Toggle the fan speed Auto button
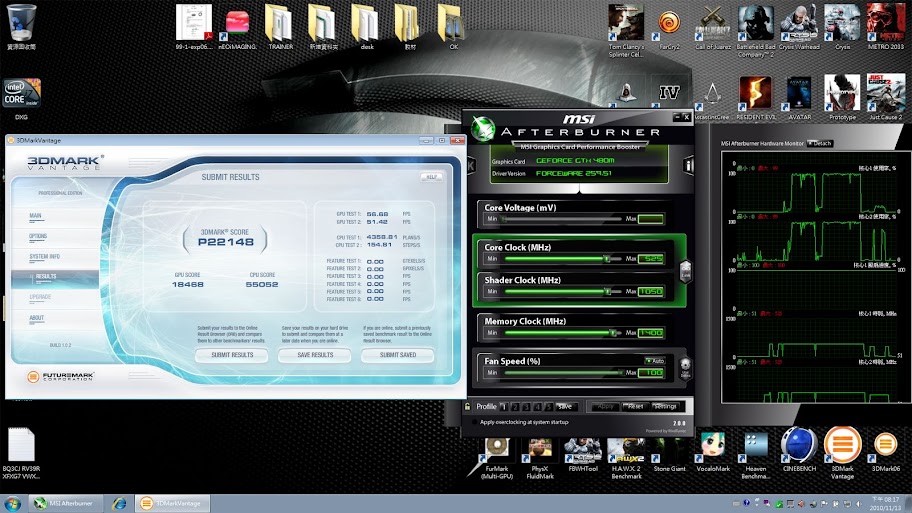Screen dimensions: 912x513 pyautogui.click(x=654, y=361)
